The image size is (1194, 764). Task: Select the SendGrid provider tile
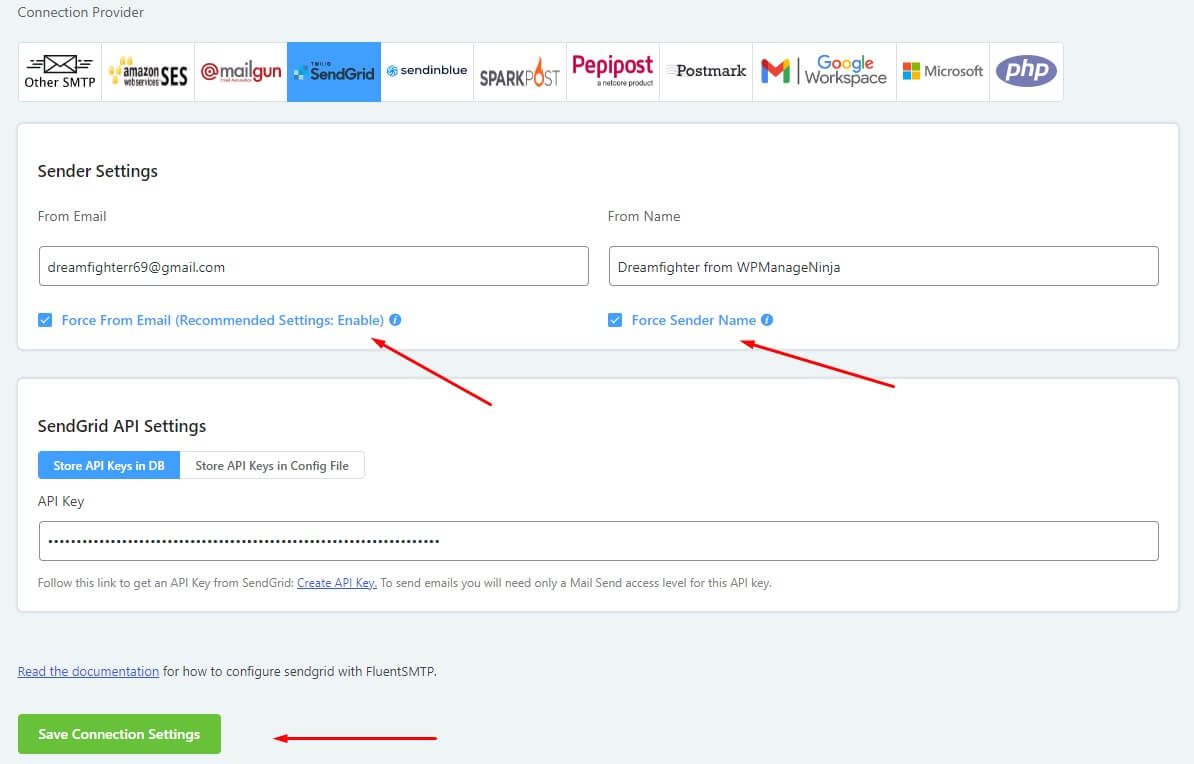point(334,72)
